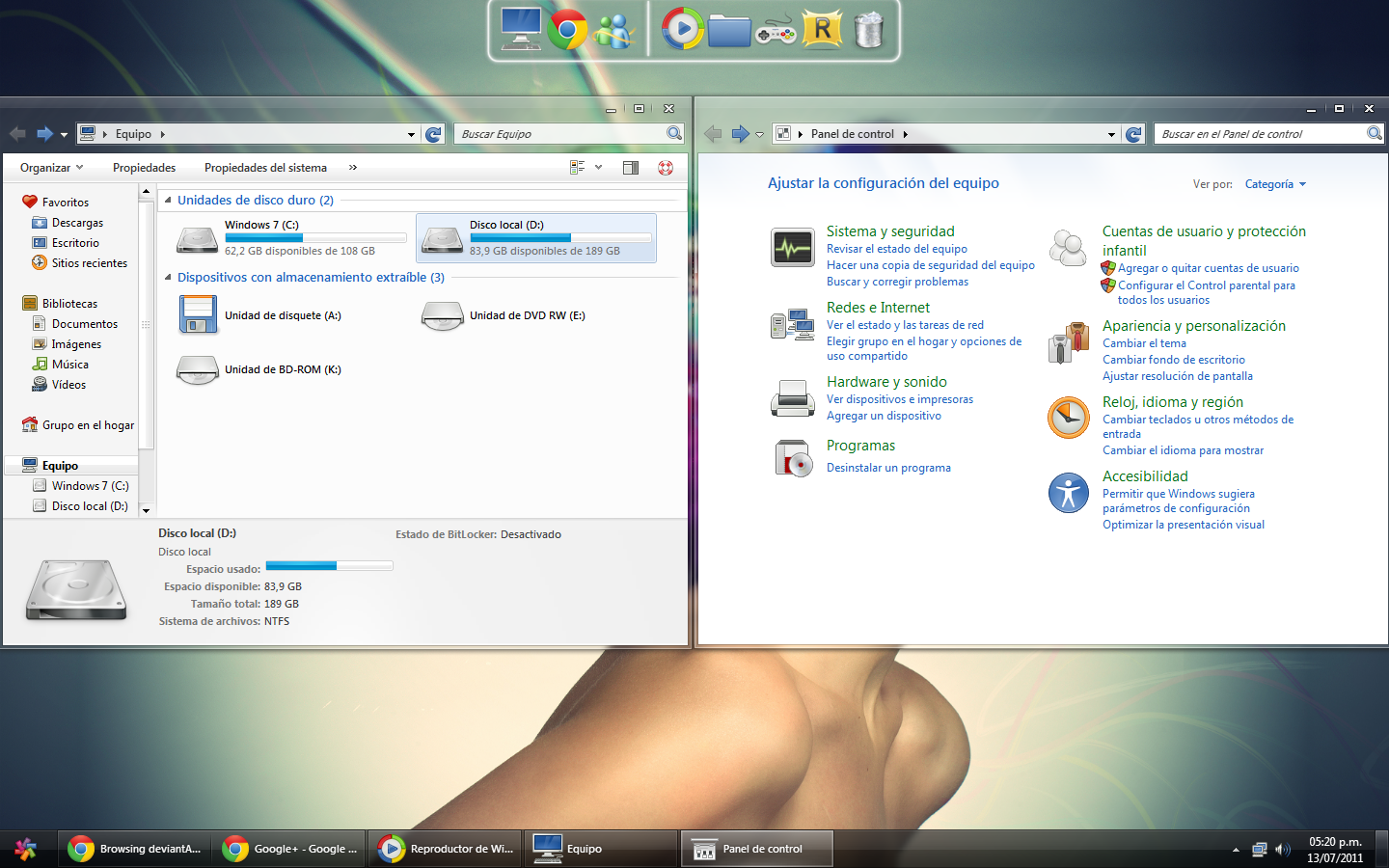Select the Disco local (D:) drive
Image resolution: width=1389 pixels, height=868 pixels.
click(536, 238)
